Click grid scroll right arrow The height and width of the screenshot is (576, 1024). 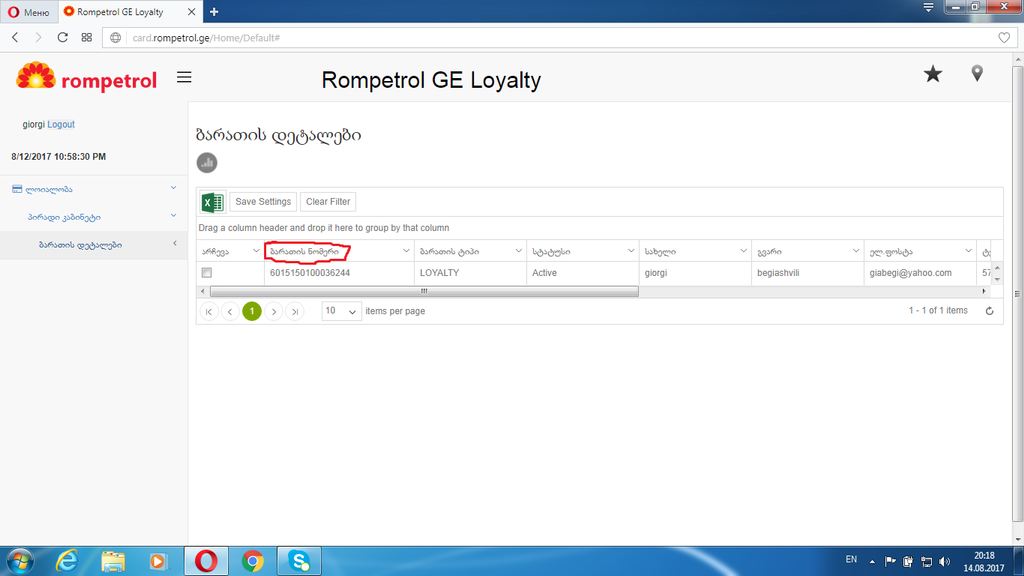984,291
